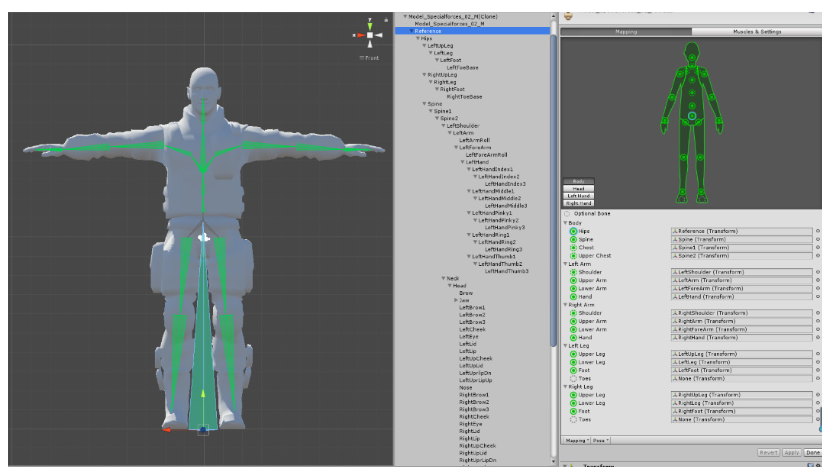The height and width of the screenshot is (474, 830).
Task: Click the scene orientation gizmo
Action: pyautogui.click(x=370, y=35)
